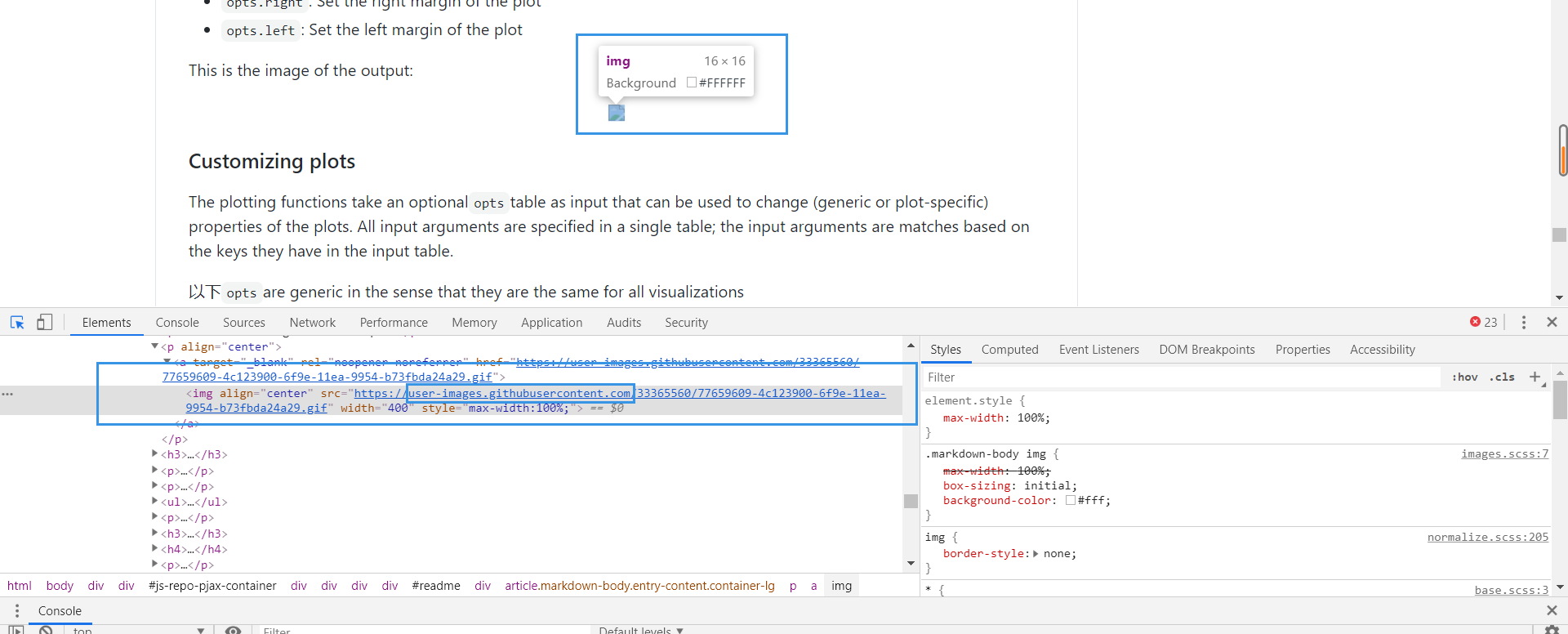Click the img src URL link
The image size is (1568, 634).
[535, 400]
